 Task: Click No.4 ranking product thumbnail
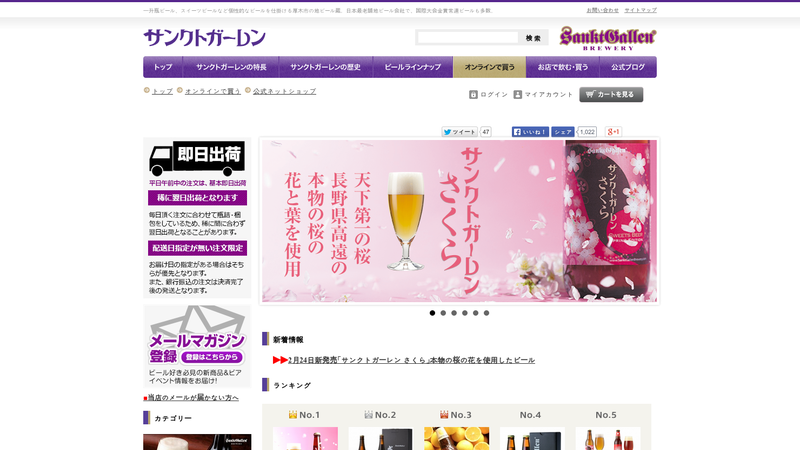pyautogui.click(x=532, y=438)
